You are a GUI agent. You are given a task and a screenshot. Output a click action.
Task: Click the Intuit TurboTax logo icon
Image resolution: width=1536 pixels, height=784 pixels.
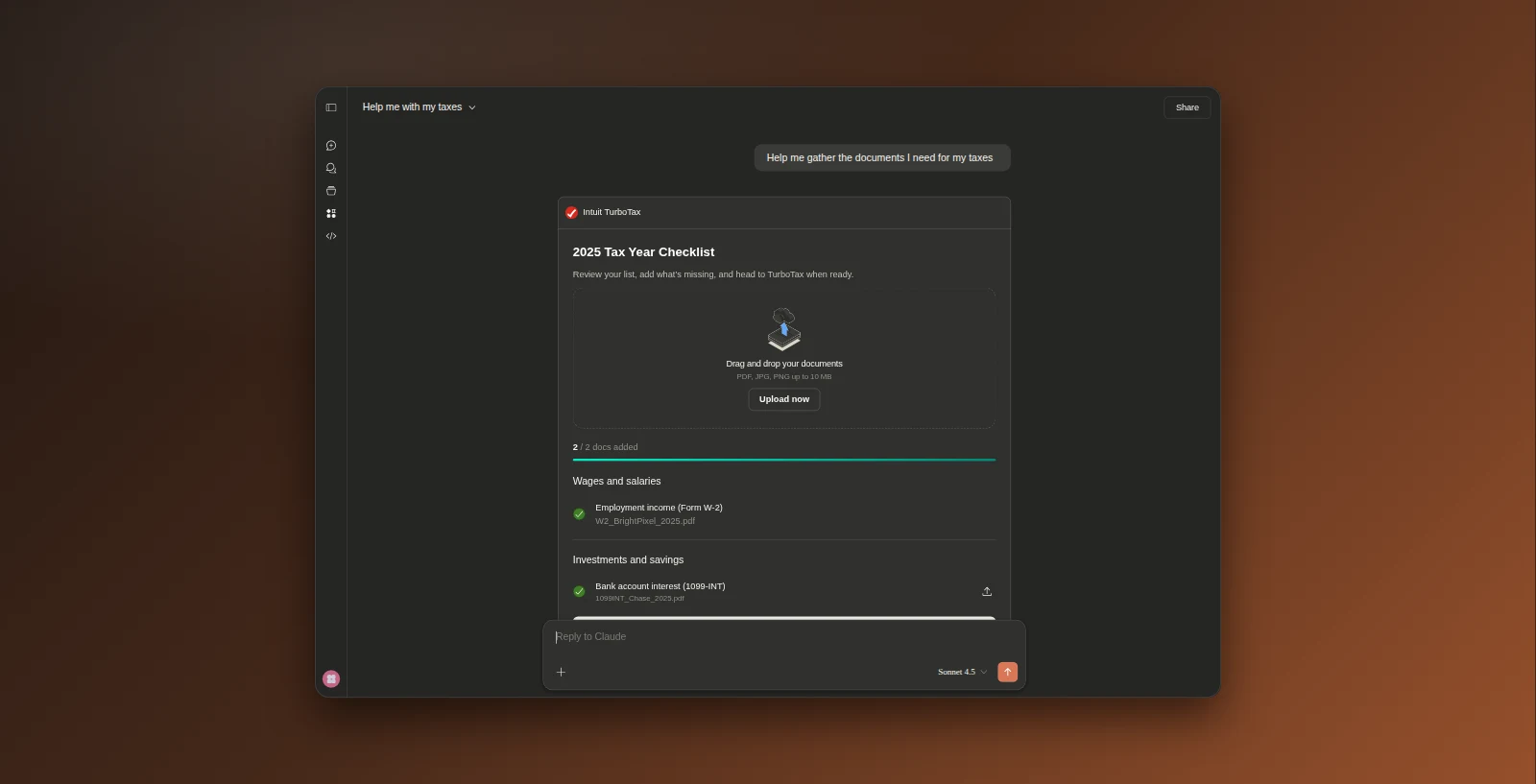[571, 212]
